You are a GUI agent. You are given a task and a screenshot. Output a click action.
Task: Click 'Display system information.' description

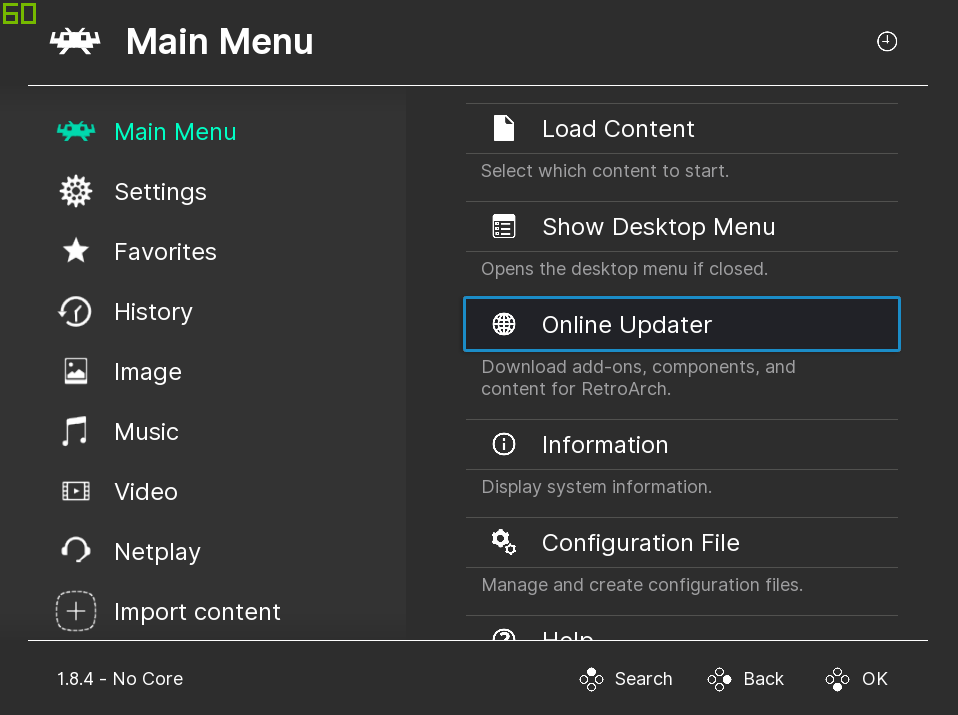click(x=596, y=487)
